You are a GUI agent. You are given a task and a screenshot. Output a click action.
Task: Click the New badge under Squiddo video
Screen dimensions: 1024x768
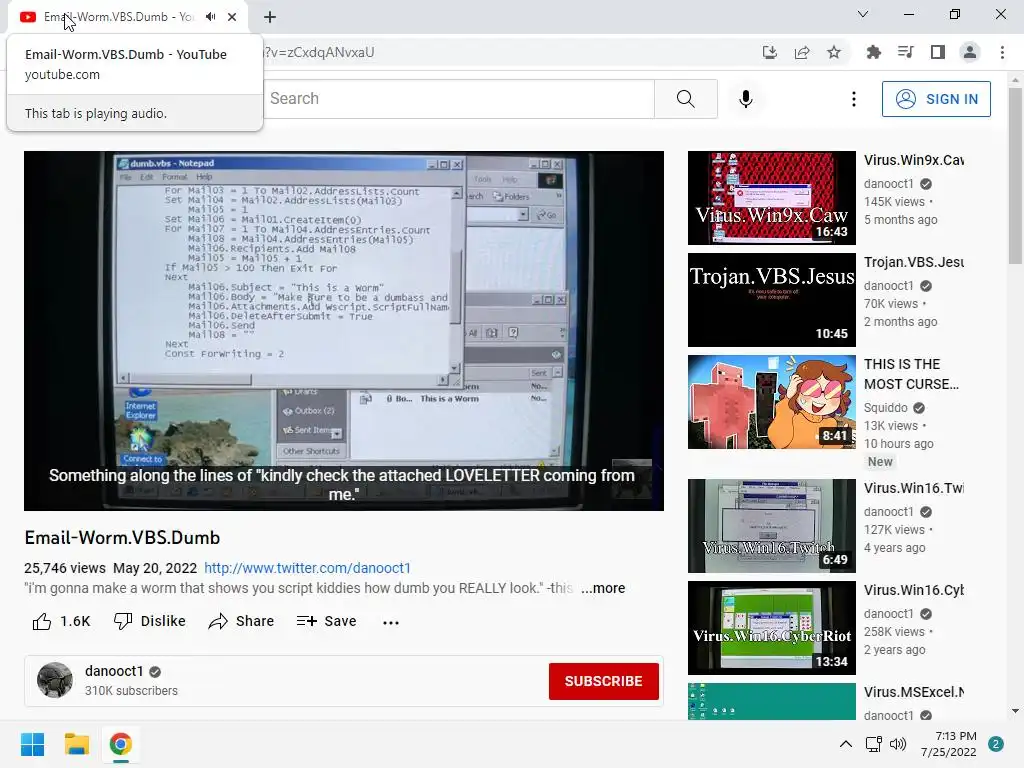click(x=880, y=462)
